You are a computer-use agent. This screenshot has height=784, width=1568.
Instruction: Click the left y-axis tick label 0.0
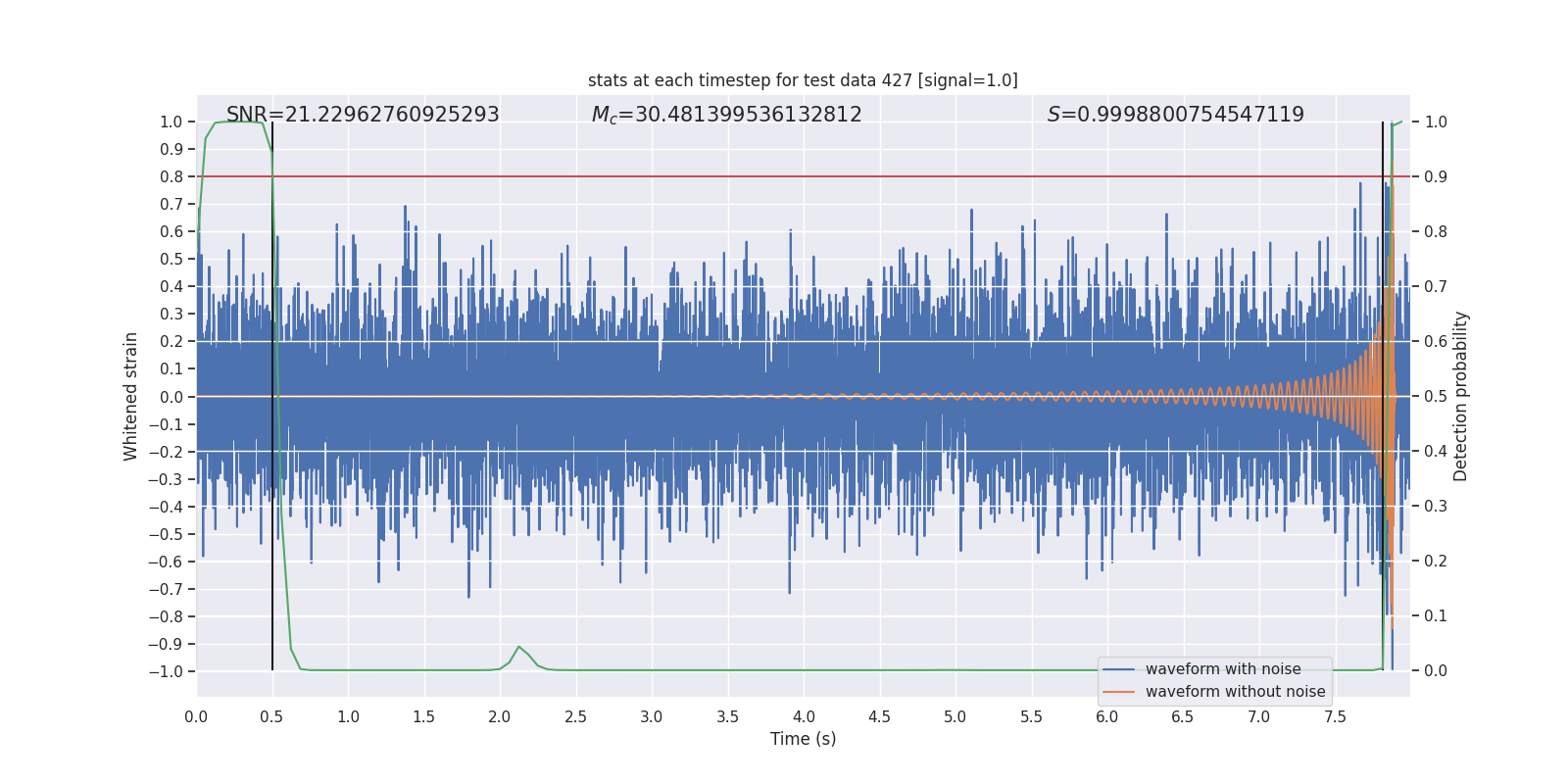point(171,397)
